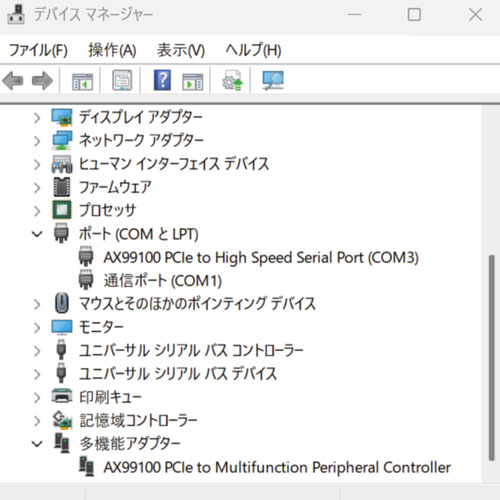Toggle the console tree pane icon
Viewport: 500px width, 500px height.
tap(82, 81)
